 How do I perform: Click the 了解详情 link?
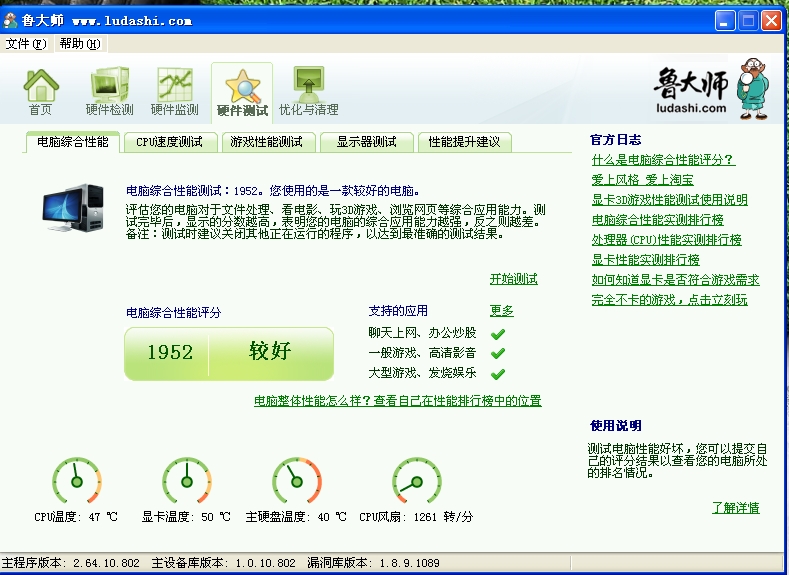[x=736, y=508]
